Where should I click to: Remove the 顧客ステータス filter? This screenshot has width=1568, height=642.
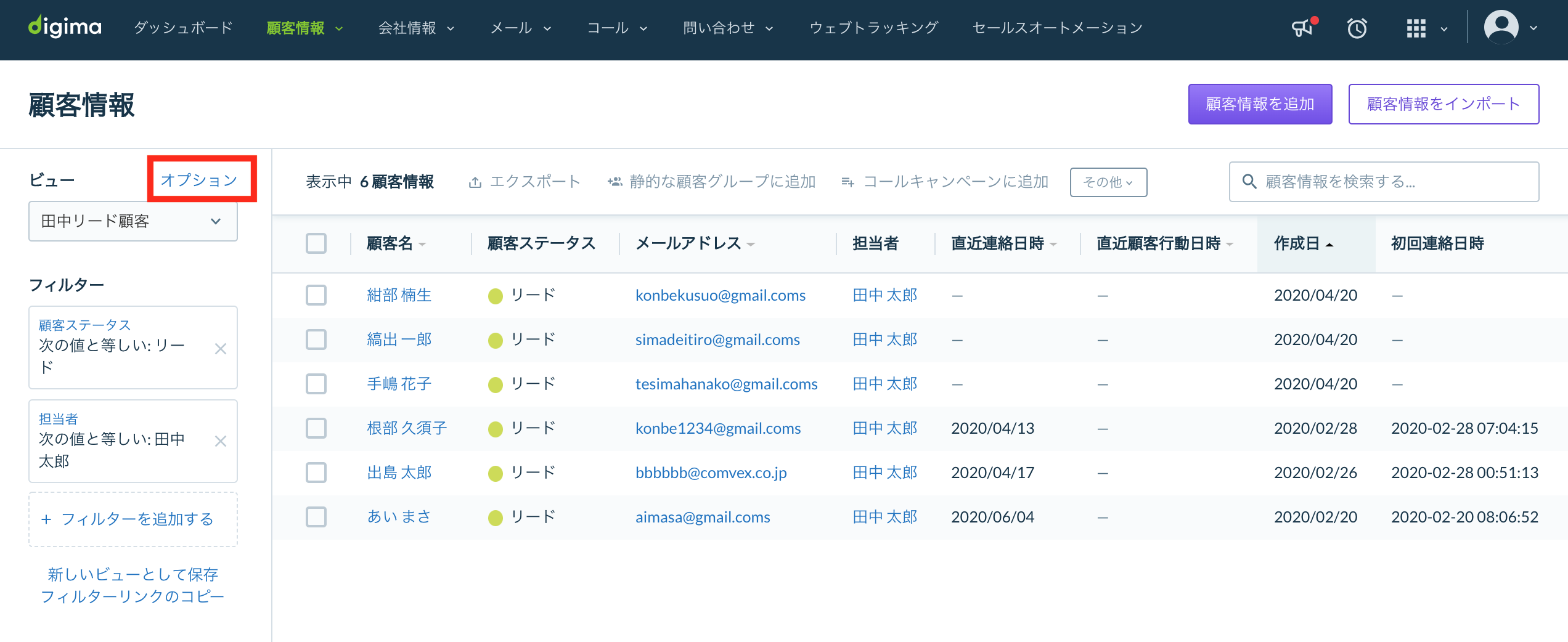coord(220,349)
